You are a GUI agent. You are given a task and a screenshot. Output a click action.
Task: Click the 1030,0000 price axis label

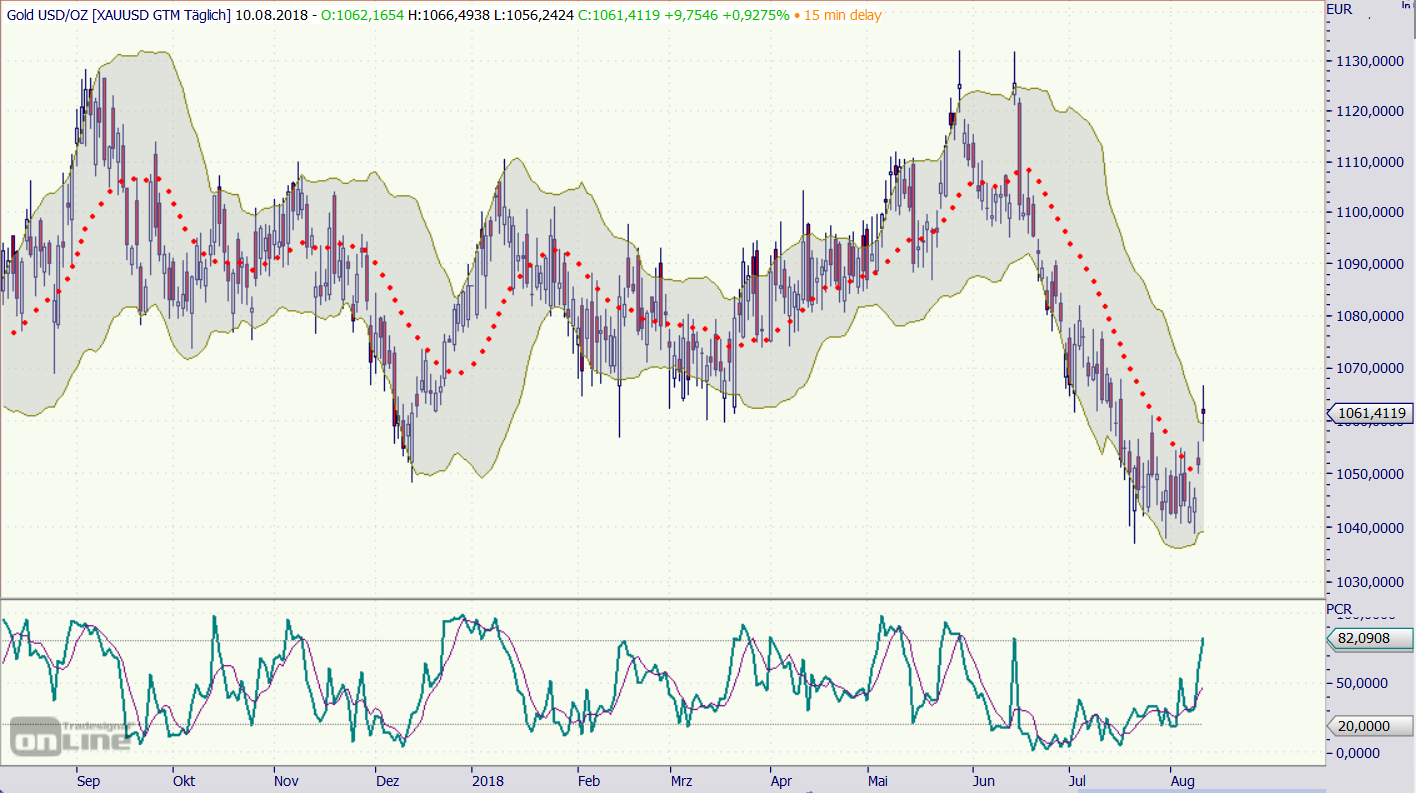(x=1370, y=581)
